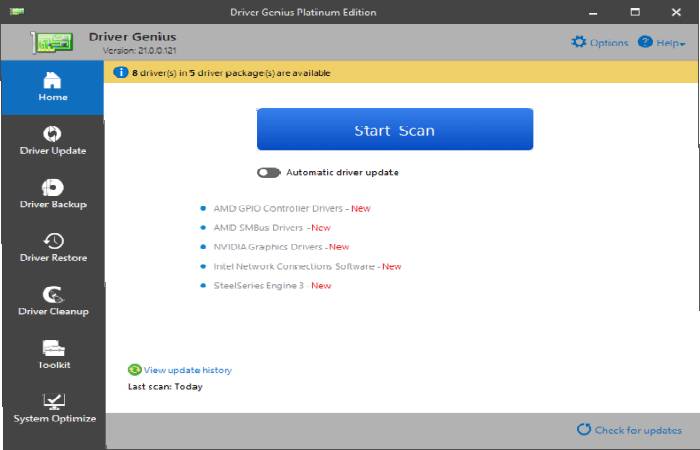Click the Last scan: Today text
The height and width of the screenshot is (450, 700).
point(165,387)
